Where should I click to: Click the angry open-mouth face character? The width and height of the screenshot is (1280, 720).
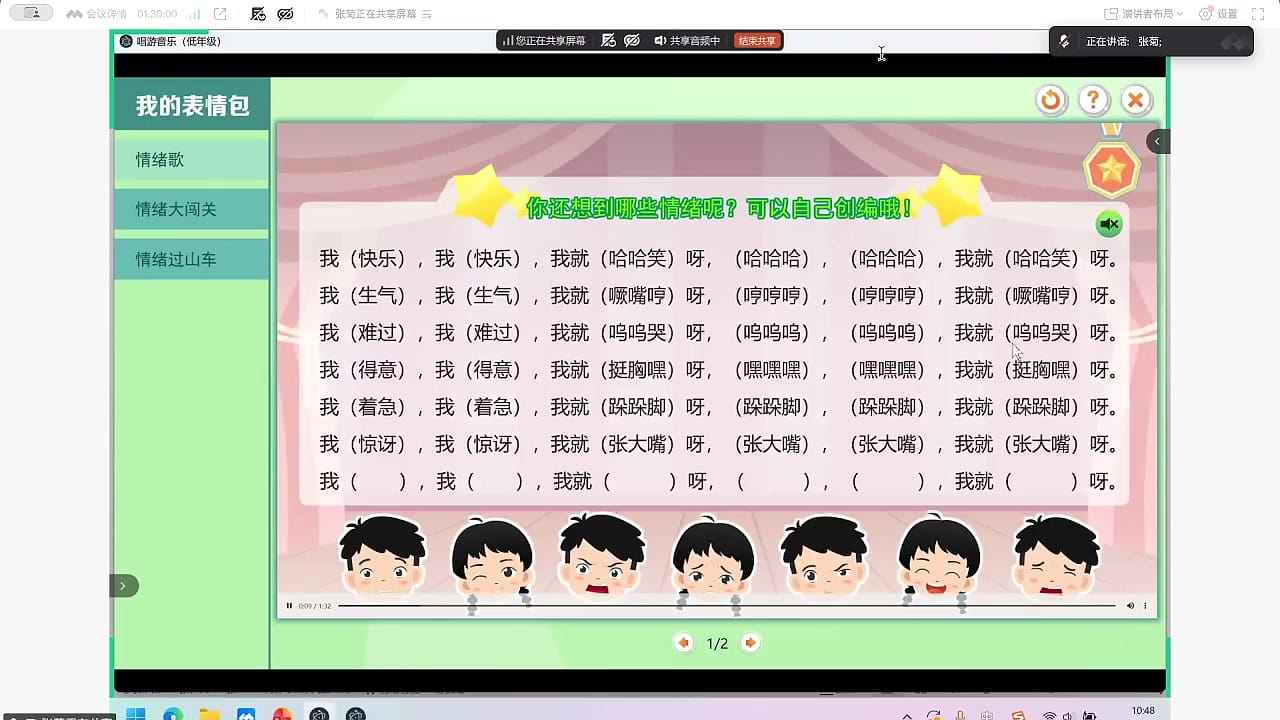[601, 557]
